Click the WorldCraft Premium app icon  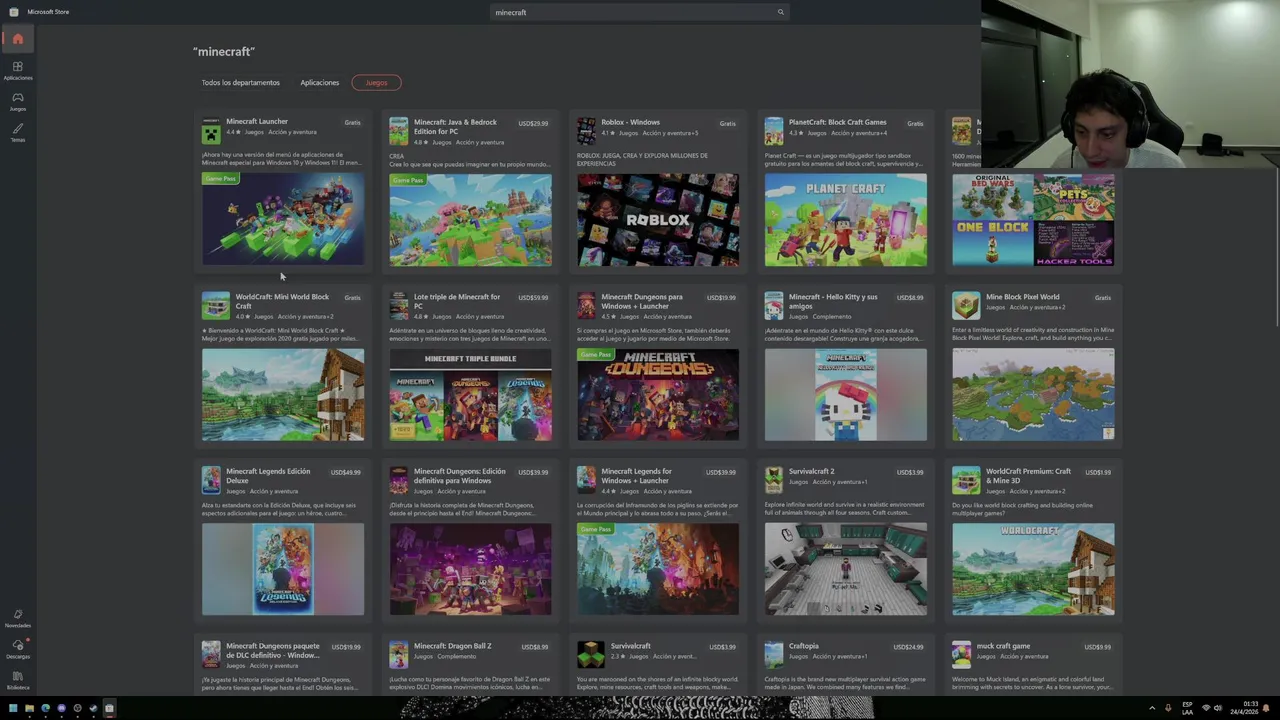[965, 480]
